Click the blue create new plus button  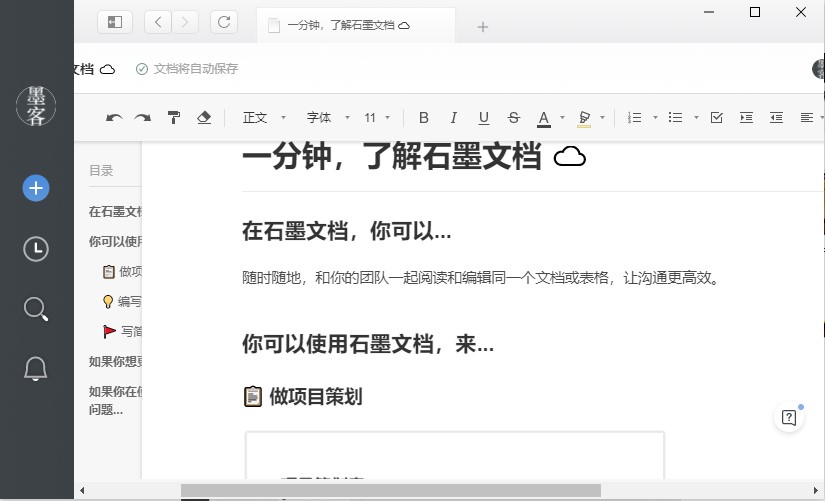(36, 188)
